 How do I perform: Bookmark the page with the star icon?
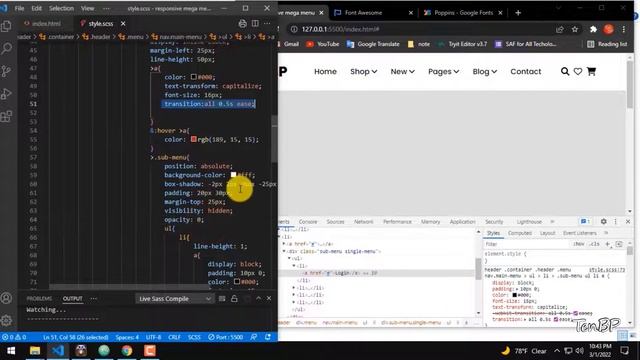[x=575, y=29]
